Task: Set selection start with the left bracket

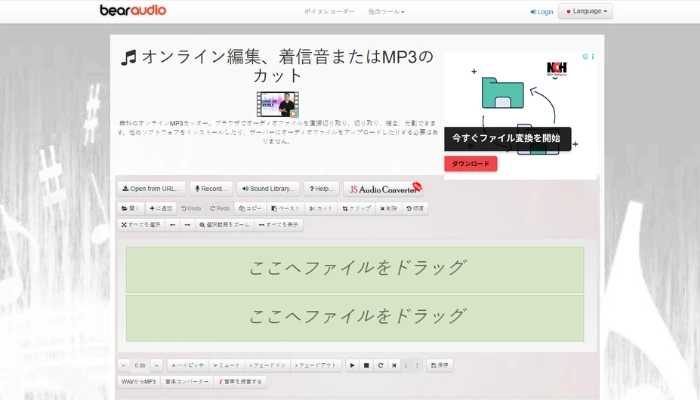Action: pyautogui.click(x=406, y=365)
